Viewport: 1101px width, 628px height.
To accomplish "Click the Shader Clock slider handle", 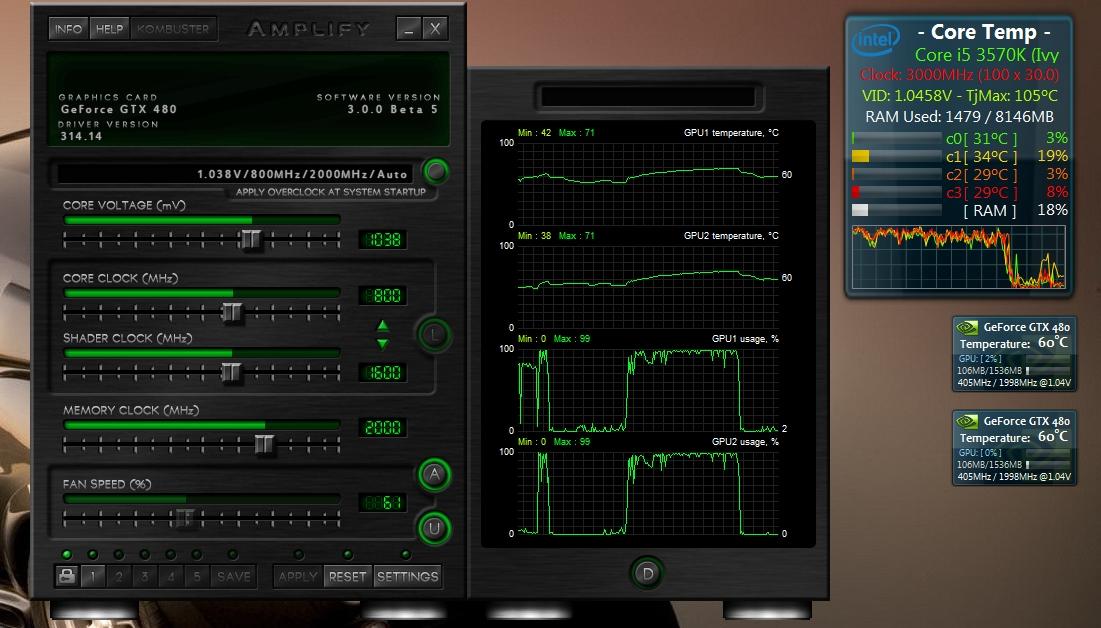I will click(230, 372).
